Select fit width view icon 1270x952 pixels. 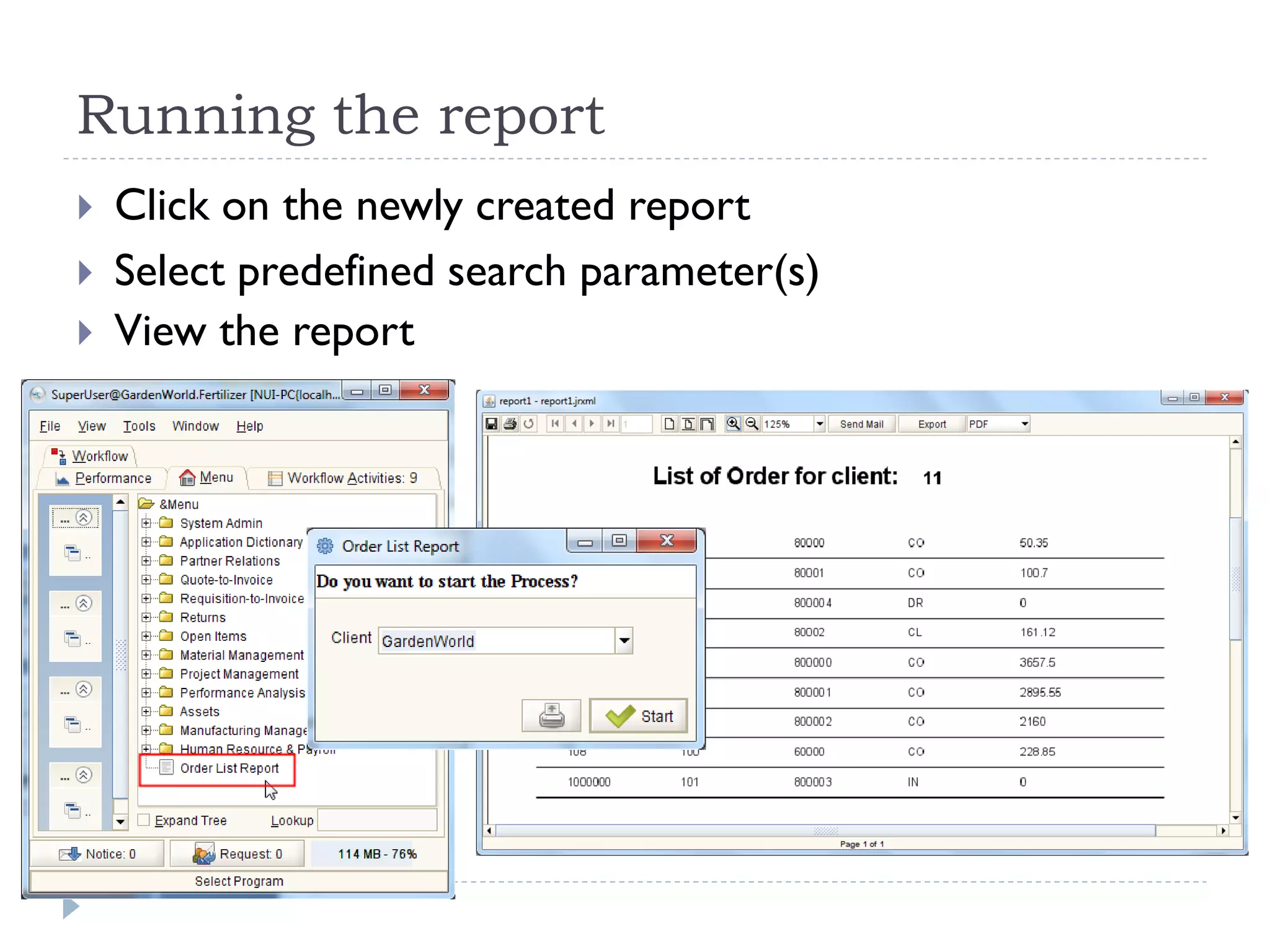[707, 424]
